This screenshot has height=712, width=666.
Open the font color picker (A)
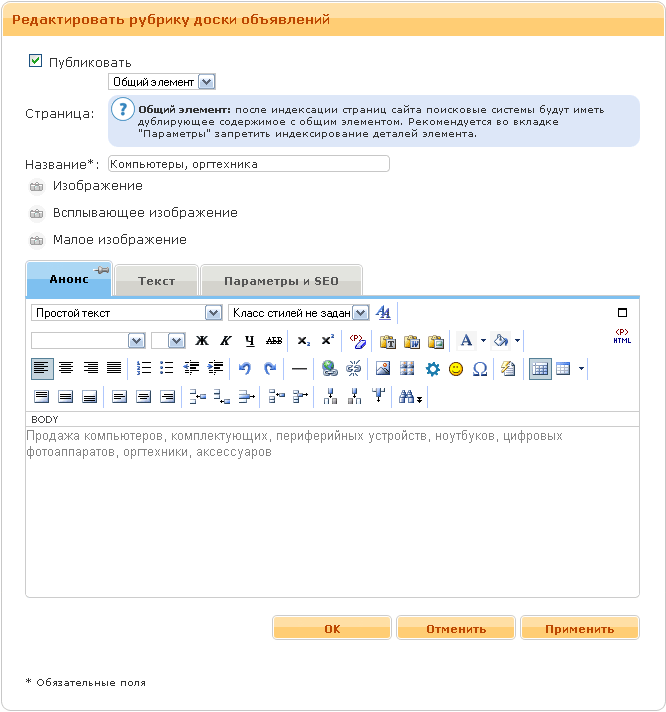(x=466, y=341)
